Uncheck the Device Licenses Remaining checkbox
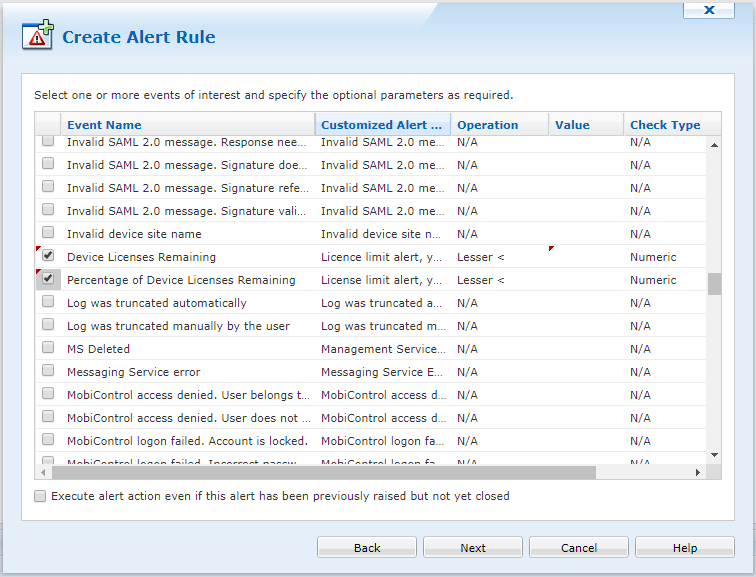This screenshot has height=577, width=756. 48,256
